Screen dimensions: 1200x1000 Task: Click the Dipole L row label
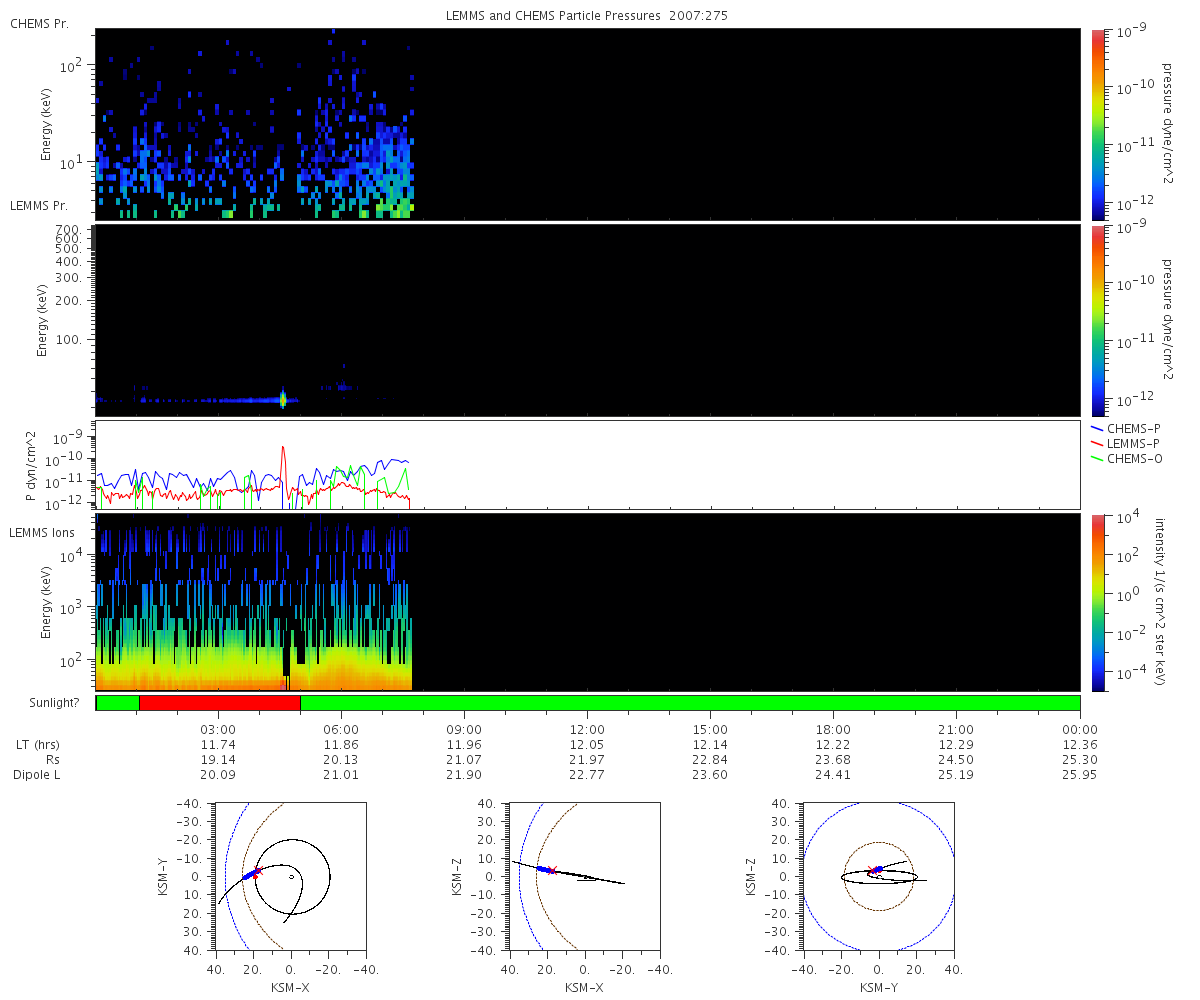click(x=38, y=775)
